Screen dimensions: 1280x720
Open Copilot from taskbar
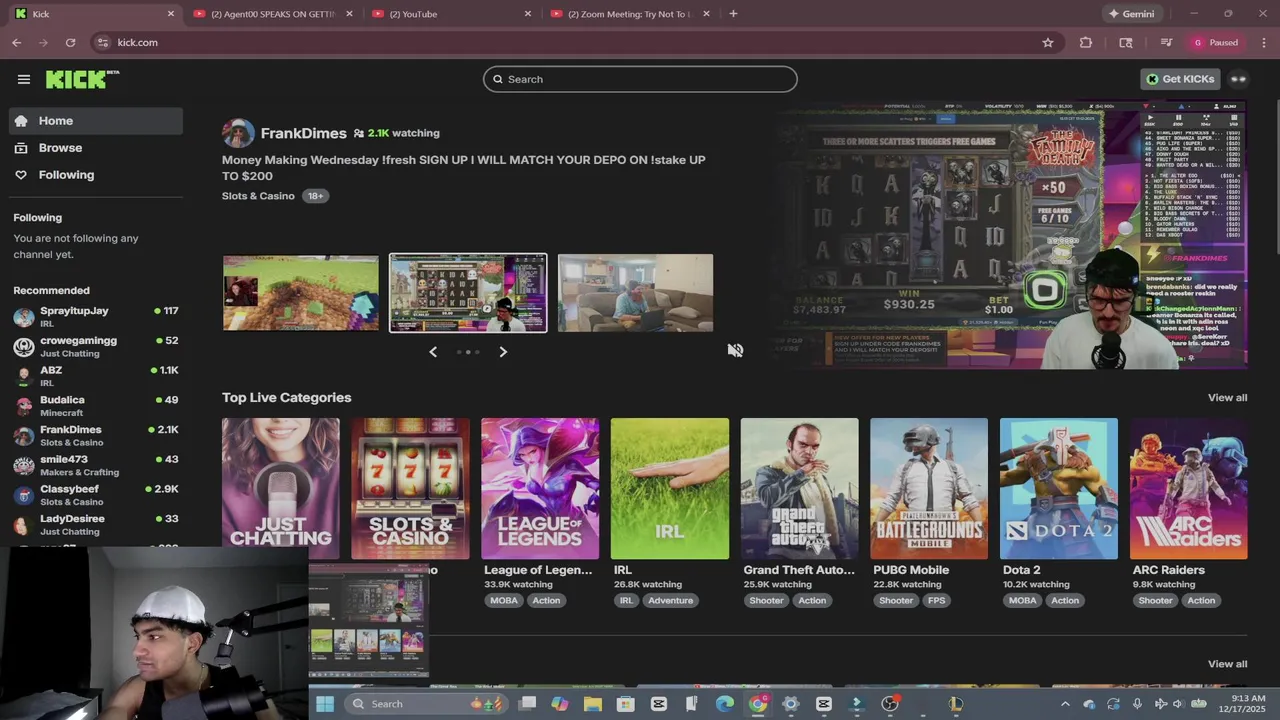pos(560,704)
